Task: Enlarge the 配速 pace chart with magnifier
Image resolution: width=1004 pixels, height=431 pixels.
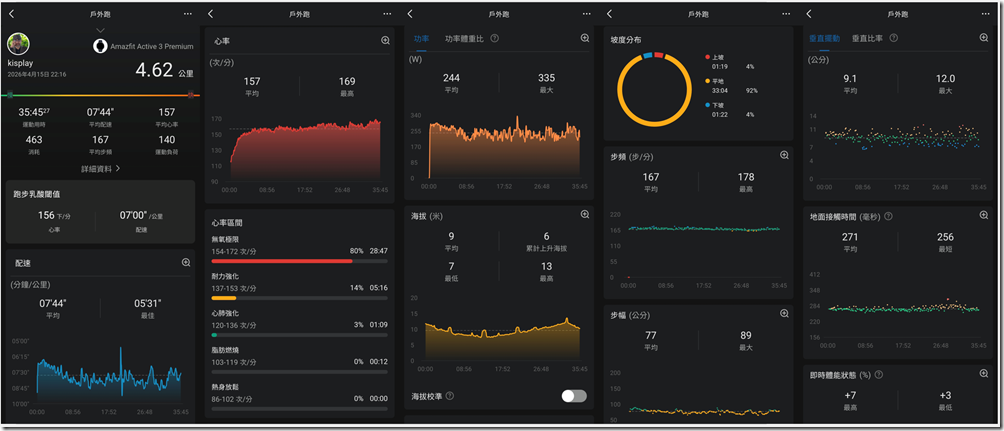Action: click(186, 262)
